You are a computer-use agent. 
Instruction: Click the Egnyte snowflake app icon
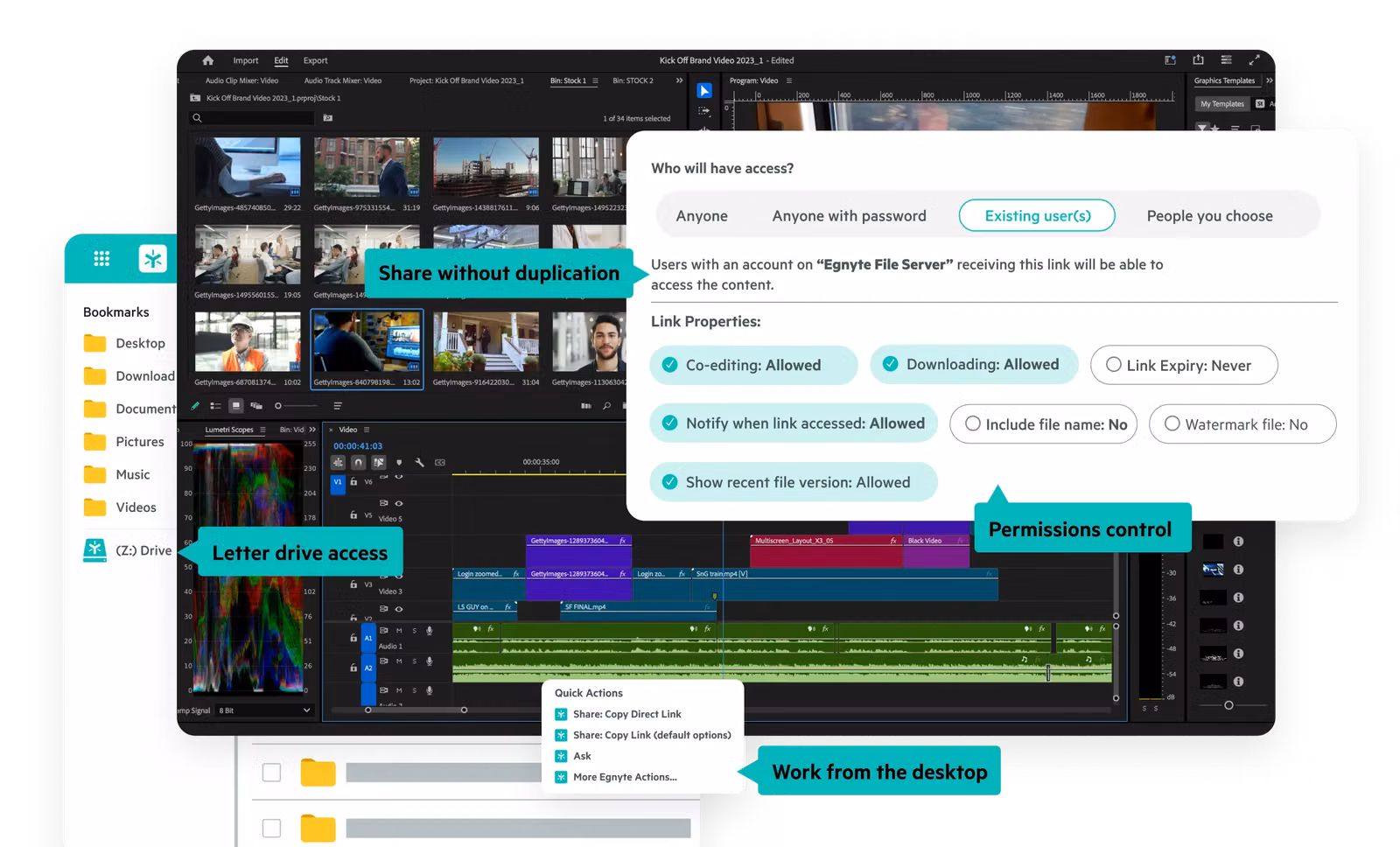pyautogui.click(x=153, y=258)
